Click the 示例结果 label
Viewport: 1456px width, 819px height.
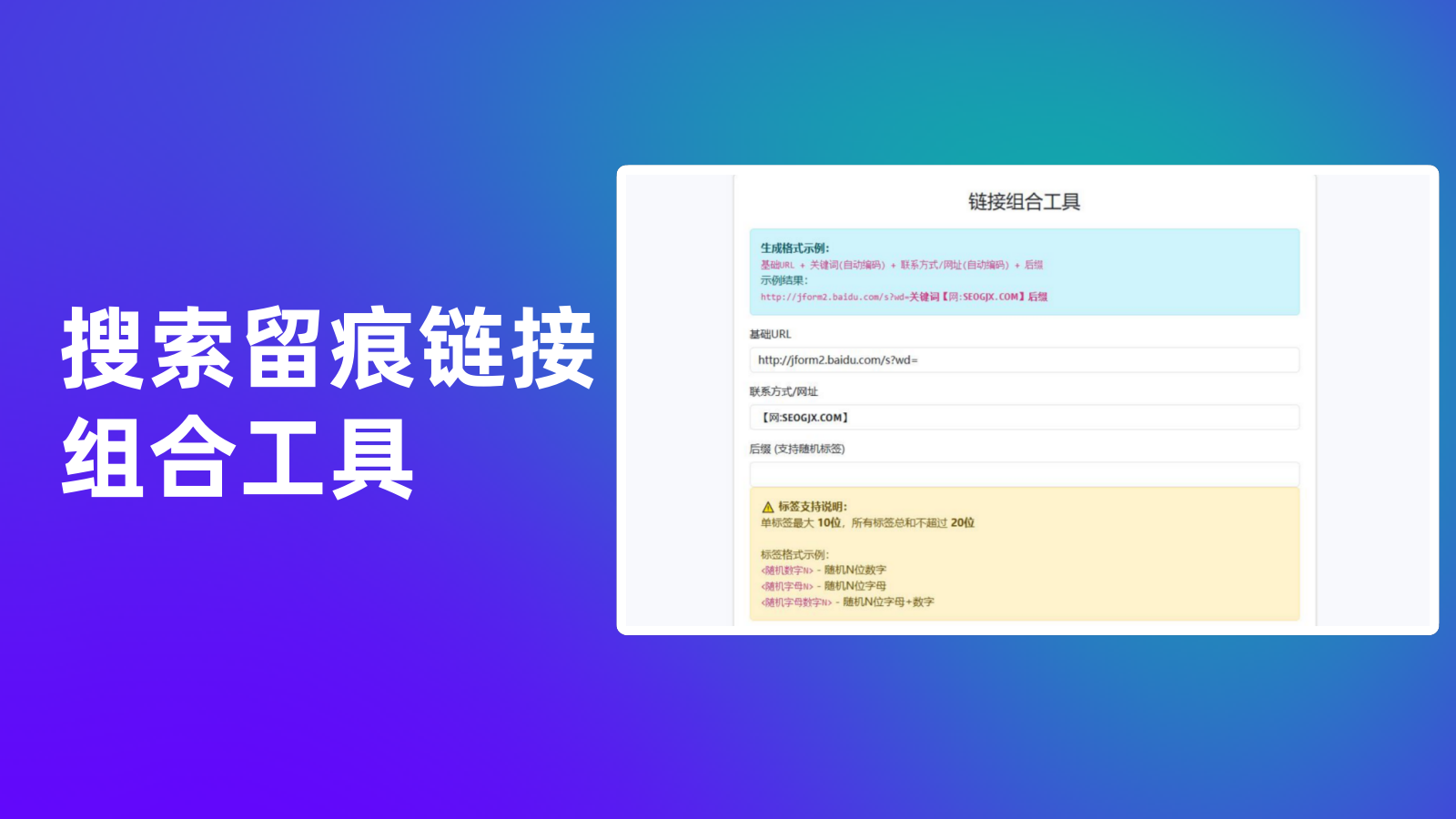[784, 280]
